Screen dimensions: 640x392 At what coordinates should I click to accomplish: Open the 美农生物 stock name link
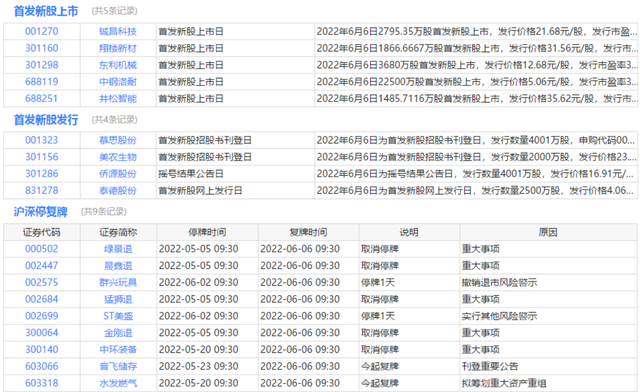(x=118, y=157)
